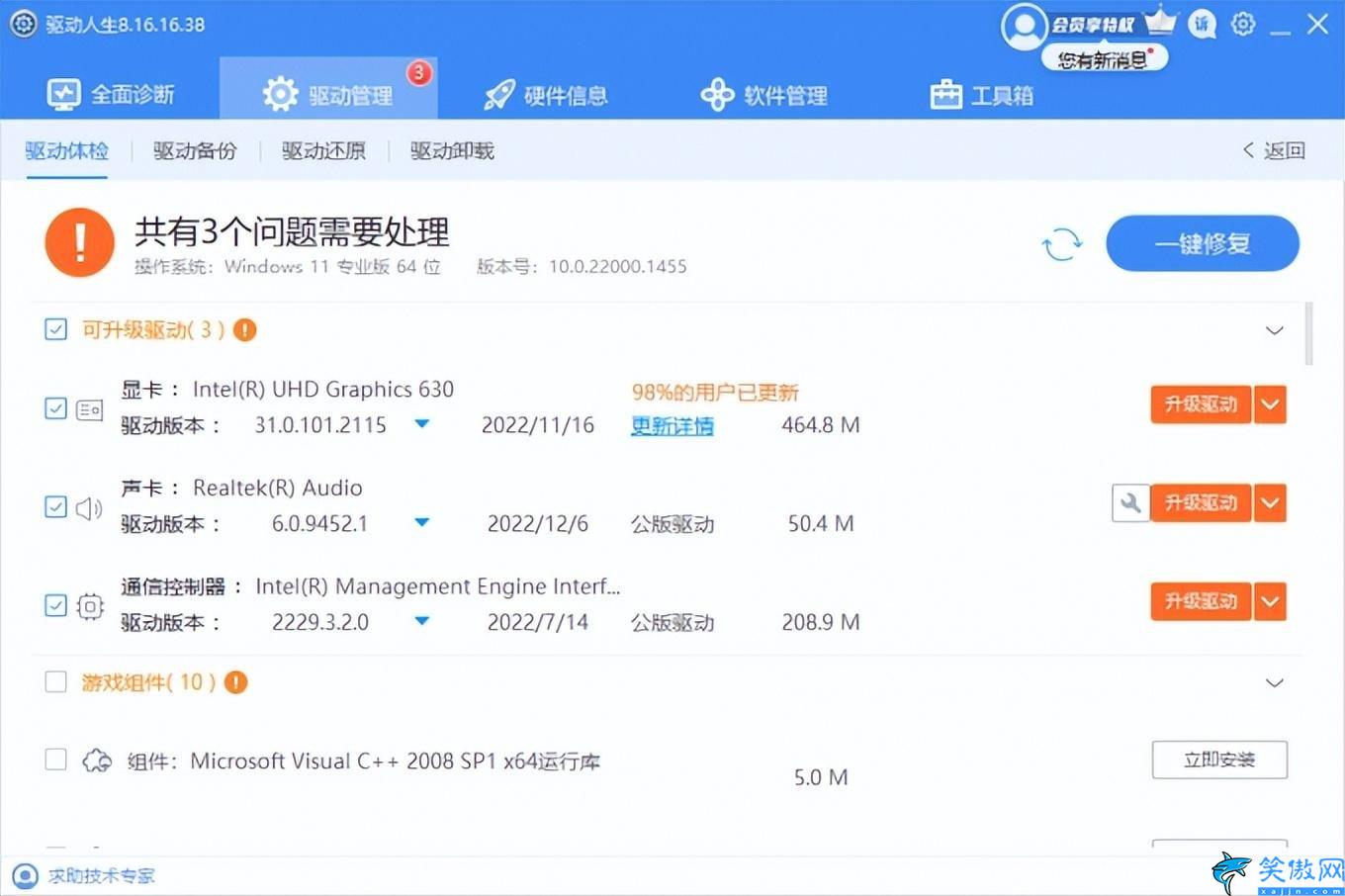Click the 共有3个问题需要处理 heading
The image size is (1345, 896).
(292, 232)
